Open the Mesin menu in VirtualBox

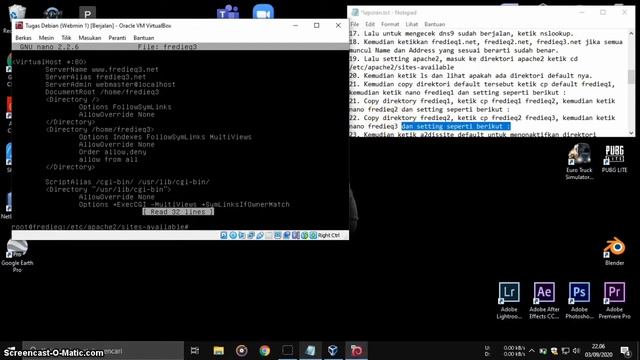coord(46,38)
